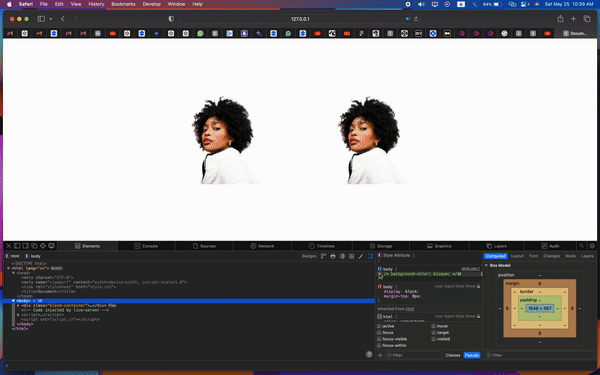Click the Classes button in styles footer

pyautogui.click(x=453, y=355)
